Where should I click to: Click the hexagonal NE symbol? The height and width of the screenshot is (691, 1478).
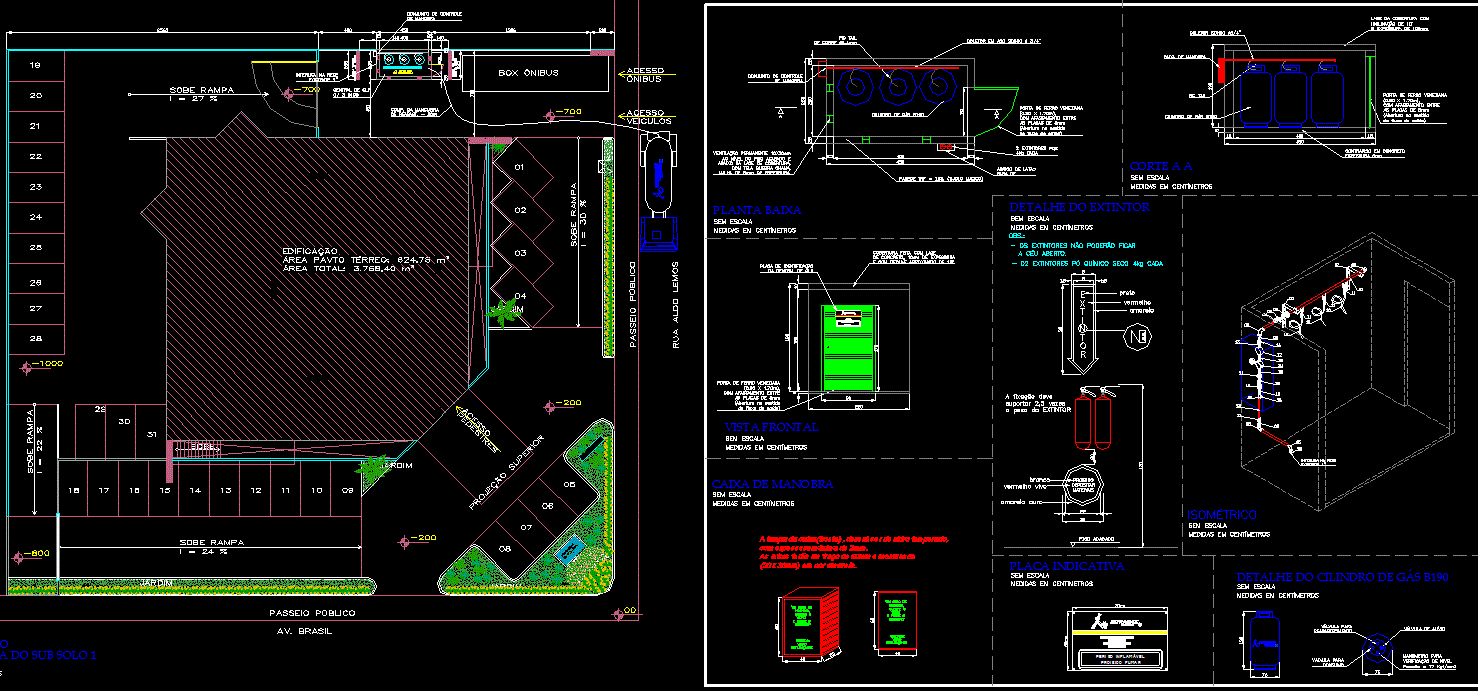pyautogui.click(x=1136, y=336)
